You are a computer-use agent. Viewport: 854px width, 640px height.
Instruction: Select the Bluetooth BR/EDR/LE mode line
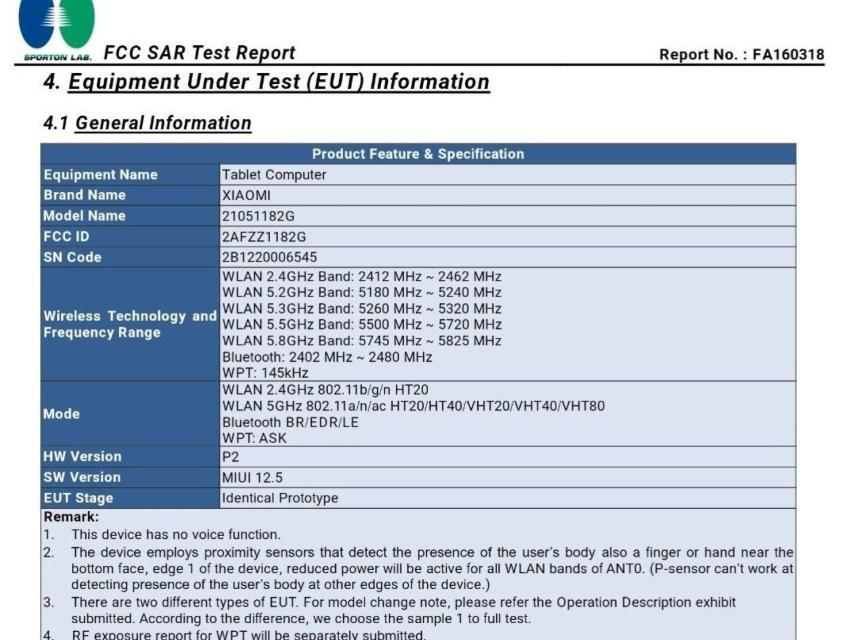(x=290, y=422)
